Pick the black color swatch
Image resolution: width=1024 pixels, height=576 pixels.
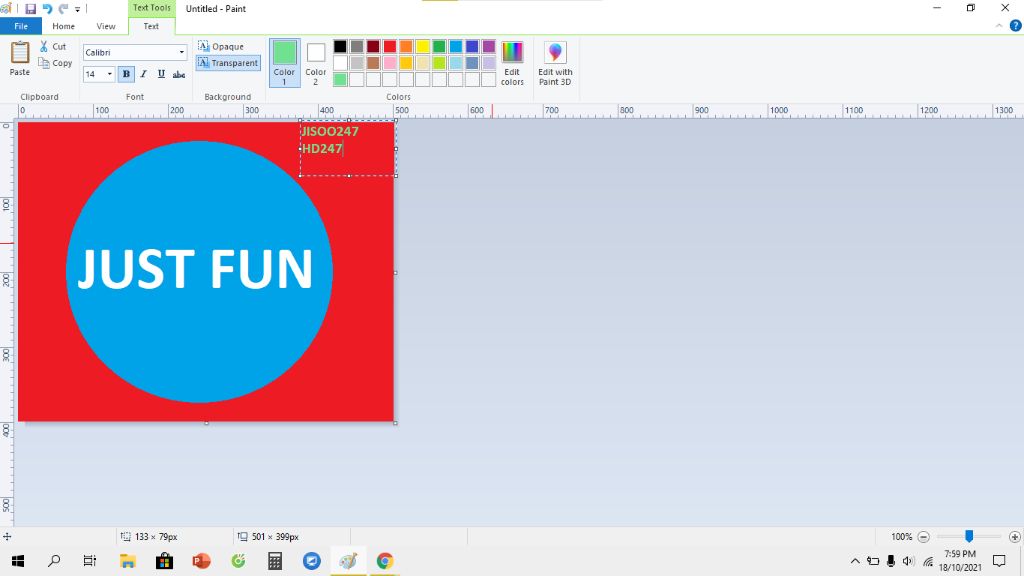click(x=340, y=46)
